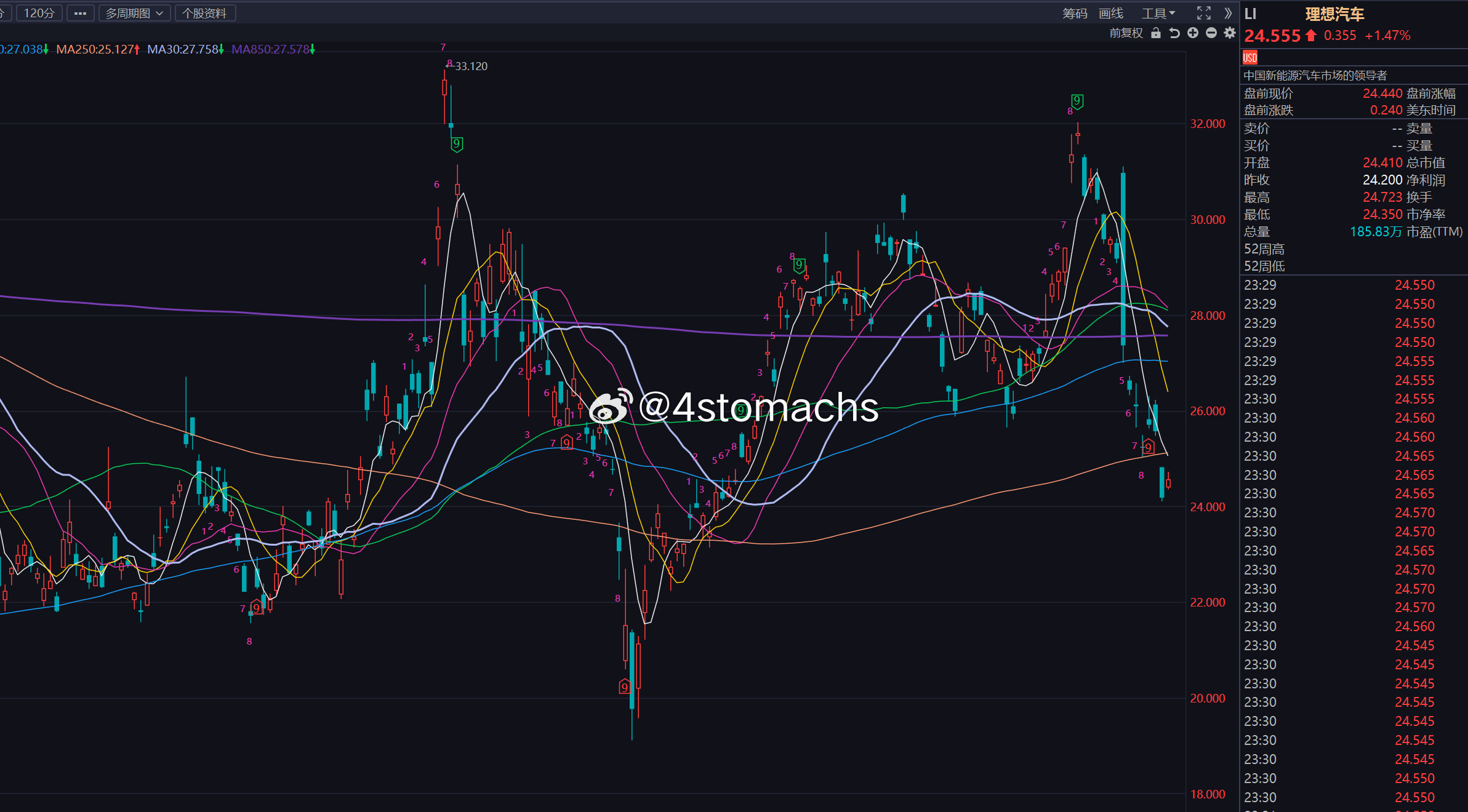The width and height of the screenshot is (1468, 812).
Task: Click the 昨收 value 24.200
Action: 1382,180
